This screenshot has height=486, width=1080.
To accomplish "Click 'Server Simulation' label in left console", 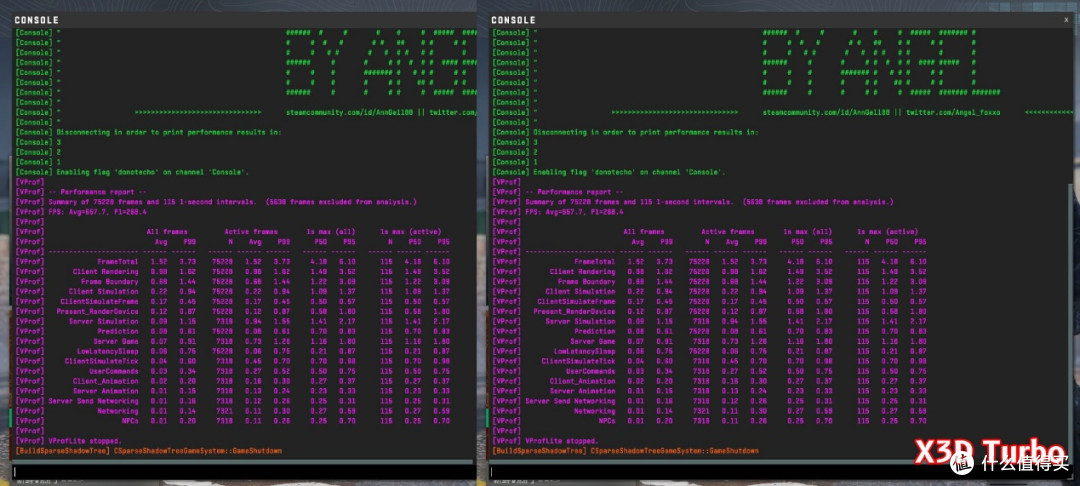I will (x=103, y=321).
